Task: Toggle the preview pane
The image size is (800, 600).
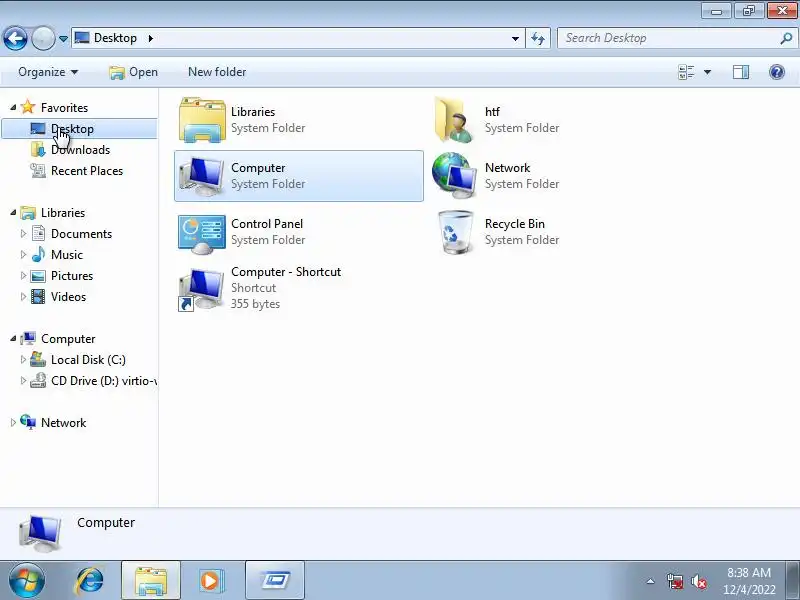Action: coord(741,72)
